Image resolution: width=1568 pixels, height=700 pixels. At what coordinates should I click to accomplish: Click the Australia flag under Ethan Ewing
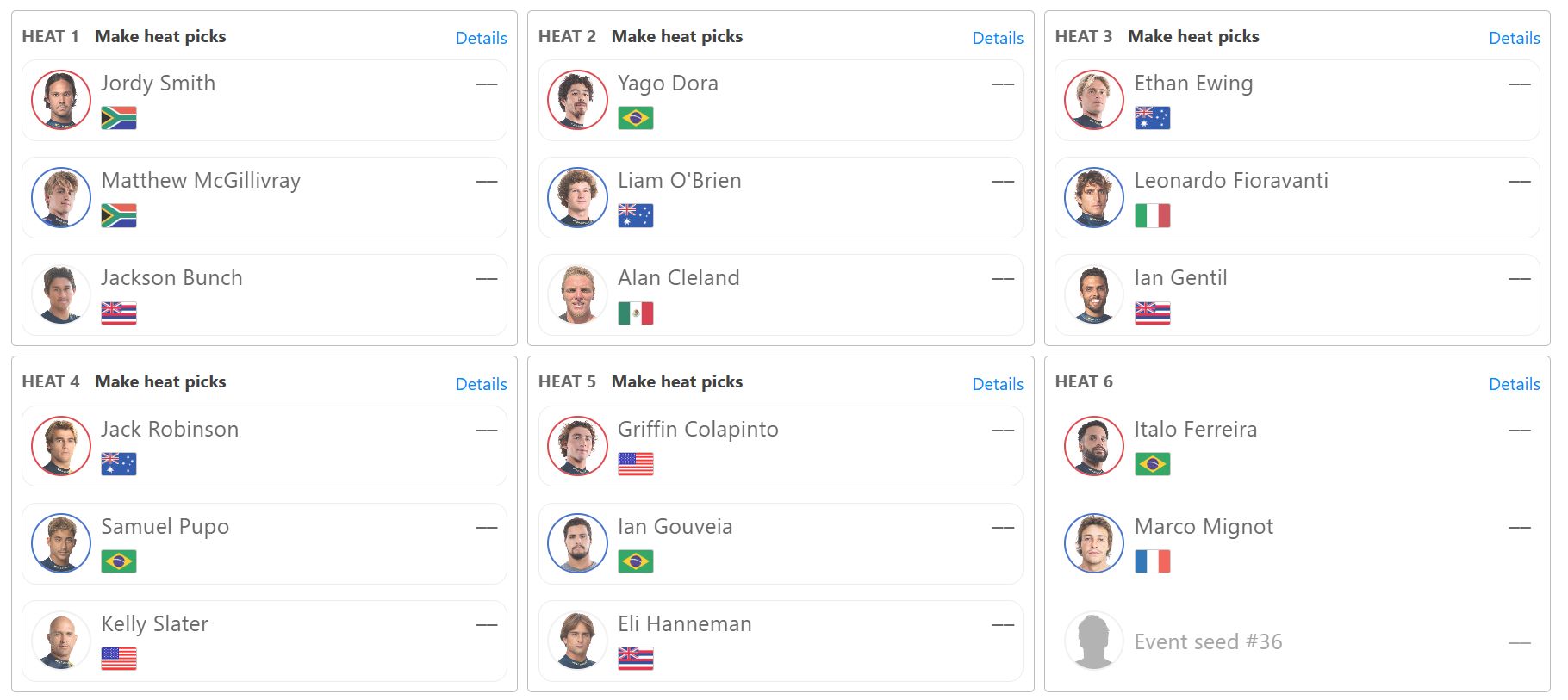[x=1153, y=118]
